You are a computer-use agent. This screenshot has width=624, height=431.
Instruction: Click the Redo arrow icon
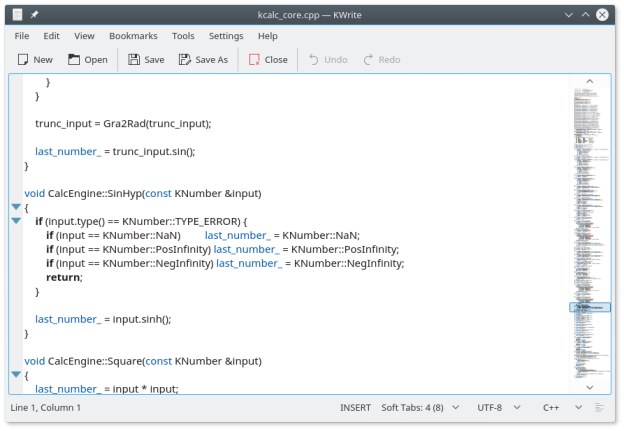[368, 60]
